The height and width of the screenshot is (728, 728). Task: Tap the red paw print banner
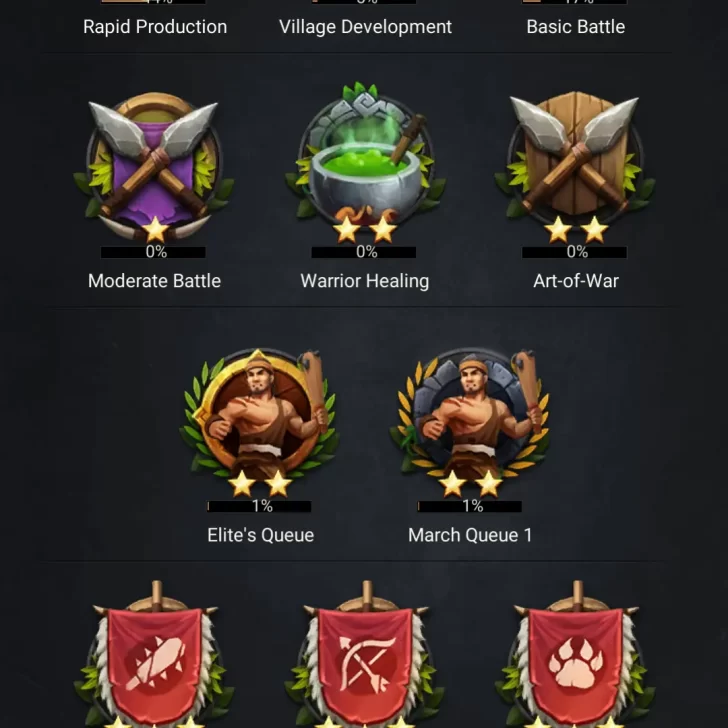point(576,654)
